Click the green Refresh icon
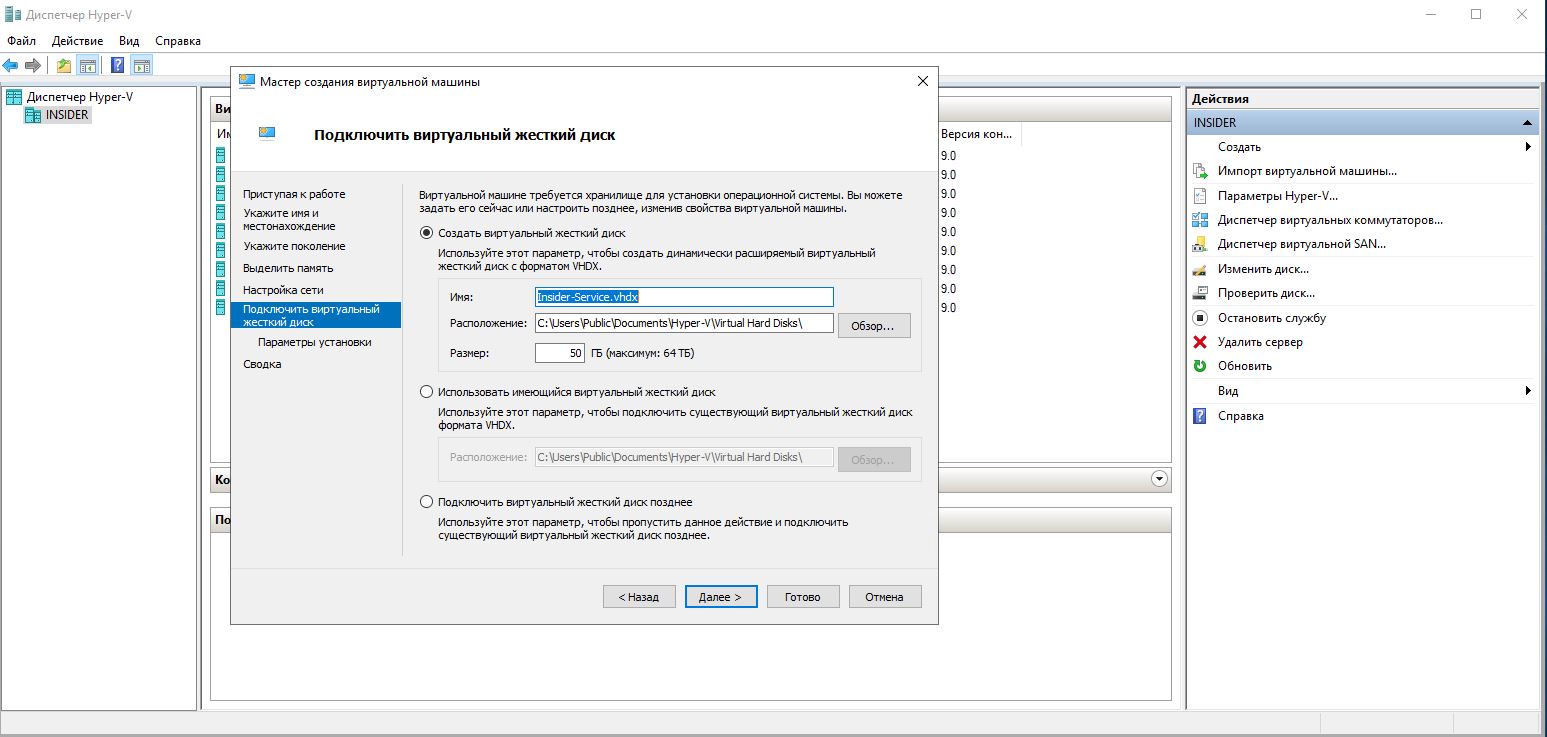Screen dimensions: 1547x737 pyautogui.click(x=1201, y=366)
